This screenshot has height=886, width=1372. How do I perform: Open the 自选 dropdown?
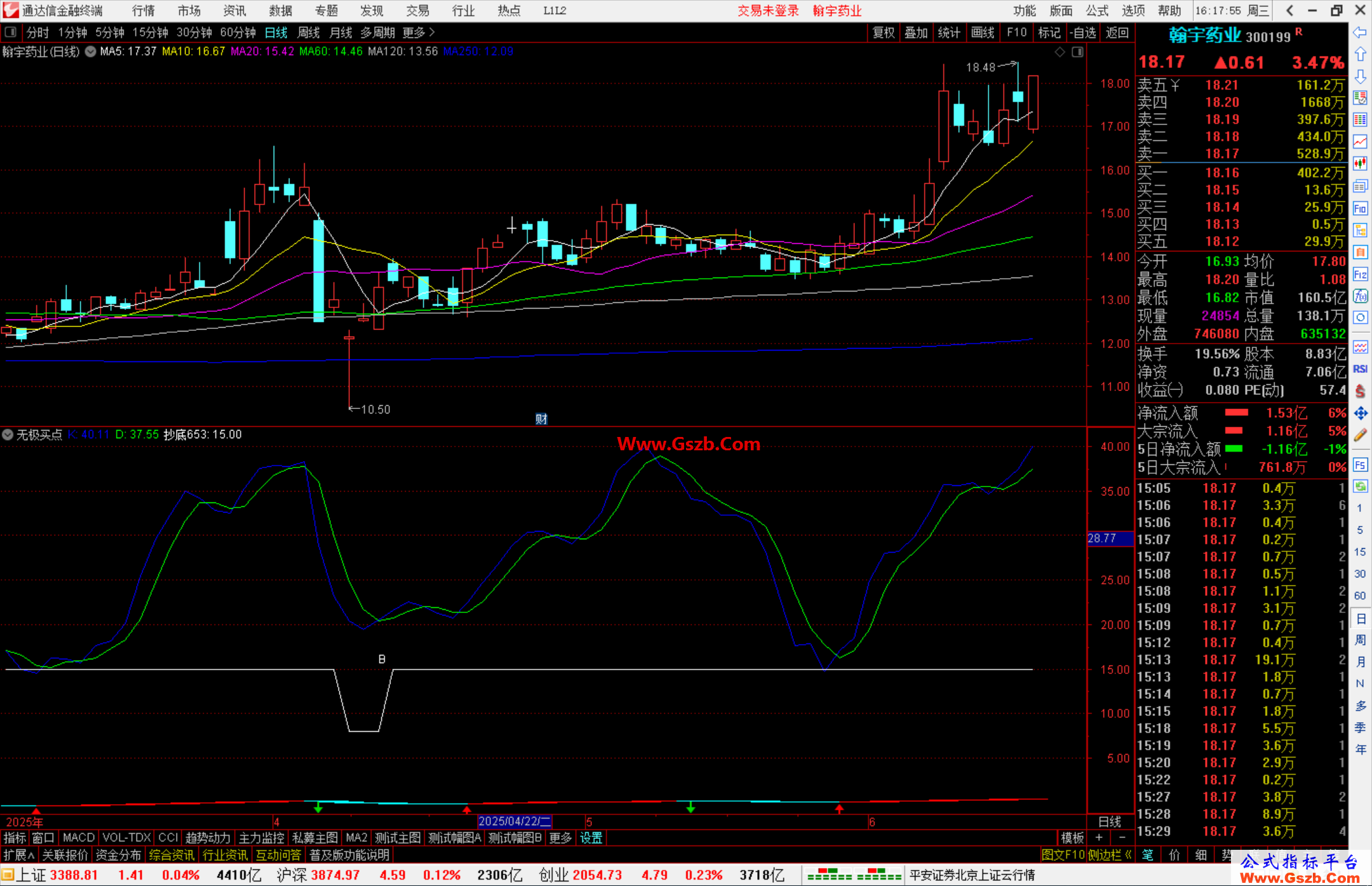pyautogui.click(x=1083, y=32)
